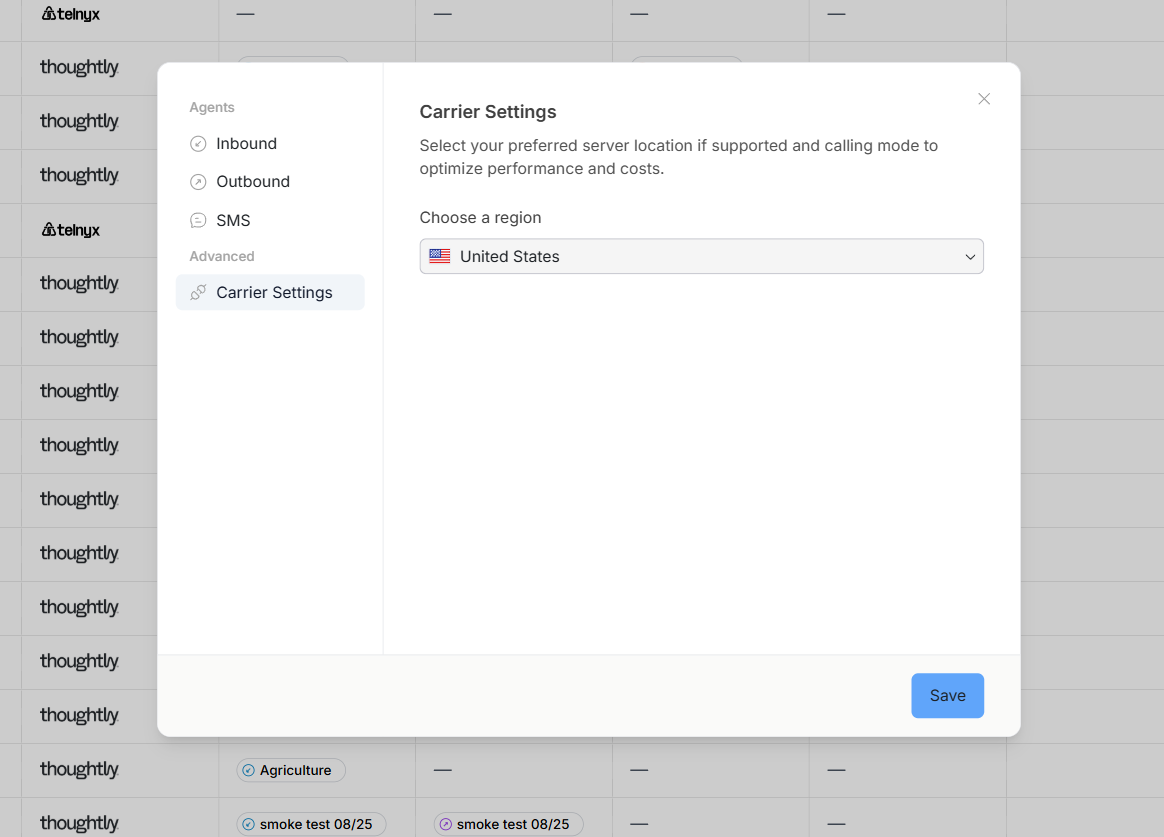Switch to the Outbound agents section

[253, 182]
